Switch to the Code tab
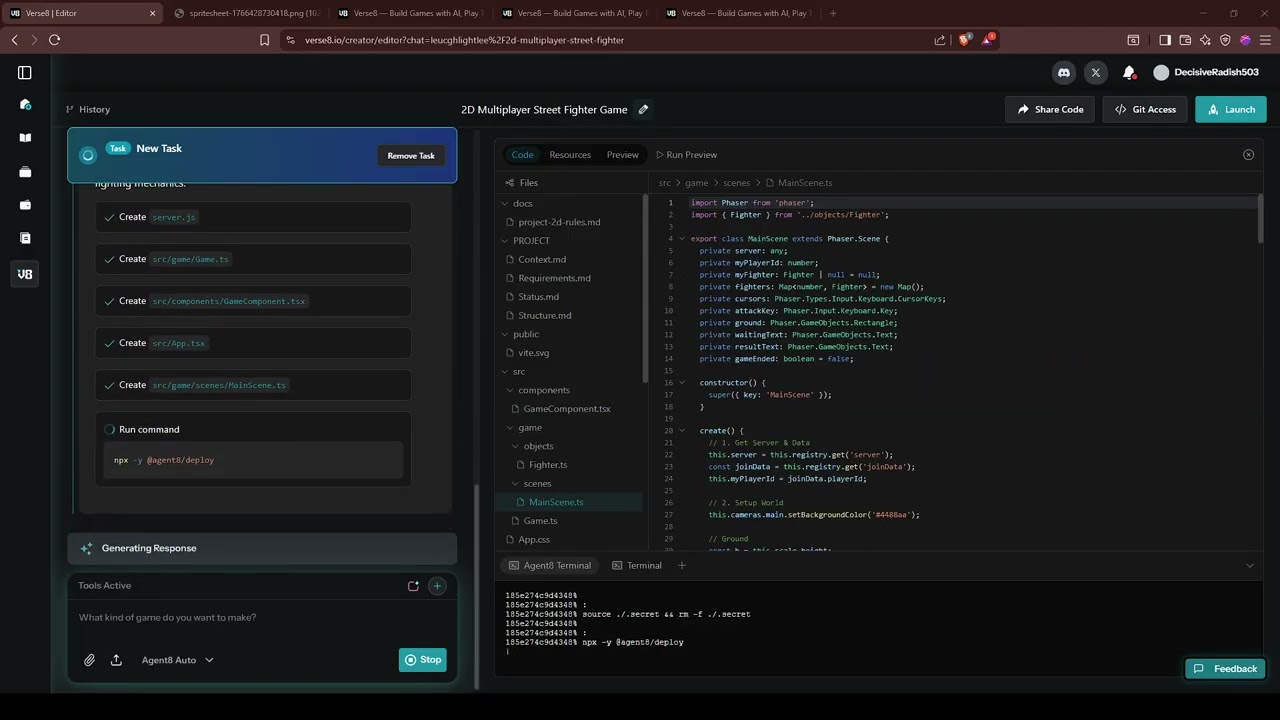This screenshot has width=1280, height=720. [523, 155]
